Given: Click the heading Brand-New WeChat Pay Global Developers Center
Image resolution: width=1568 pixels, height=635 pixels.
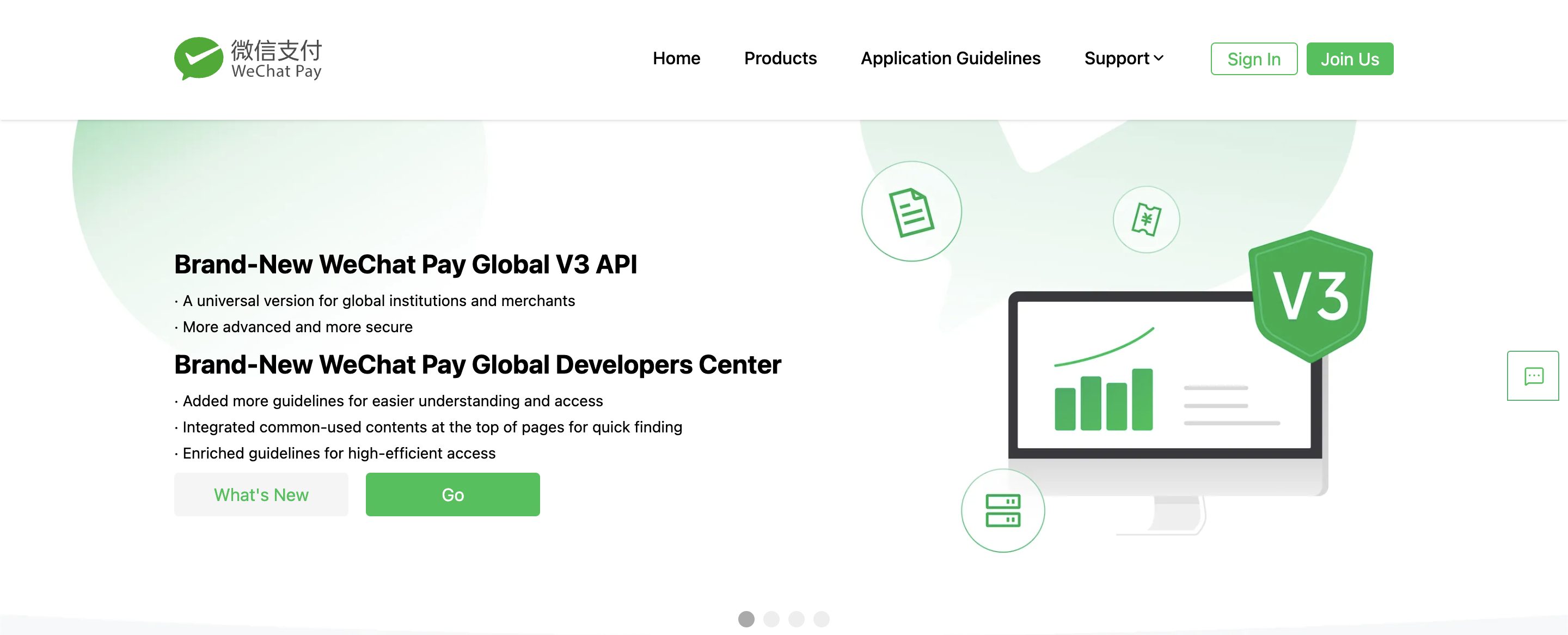Looking at the screenshot, I should (x=477, y=365).
